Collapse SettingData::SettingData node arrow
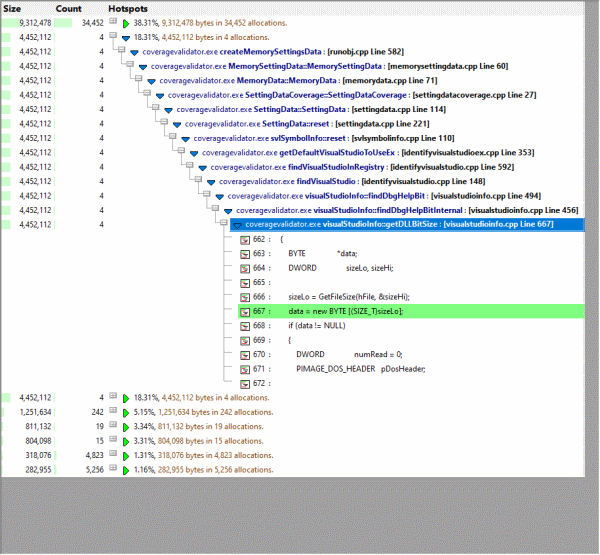Image resolution: width=600 pixels, height=555 pixels. [x=168, y=110]
